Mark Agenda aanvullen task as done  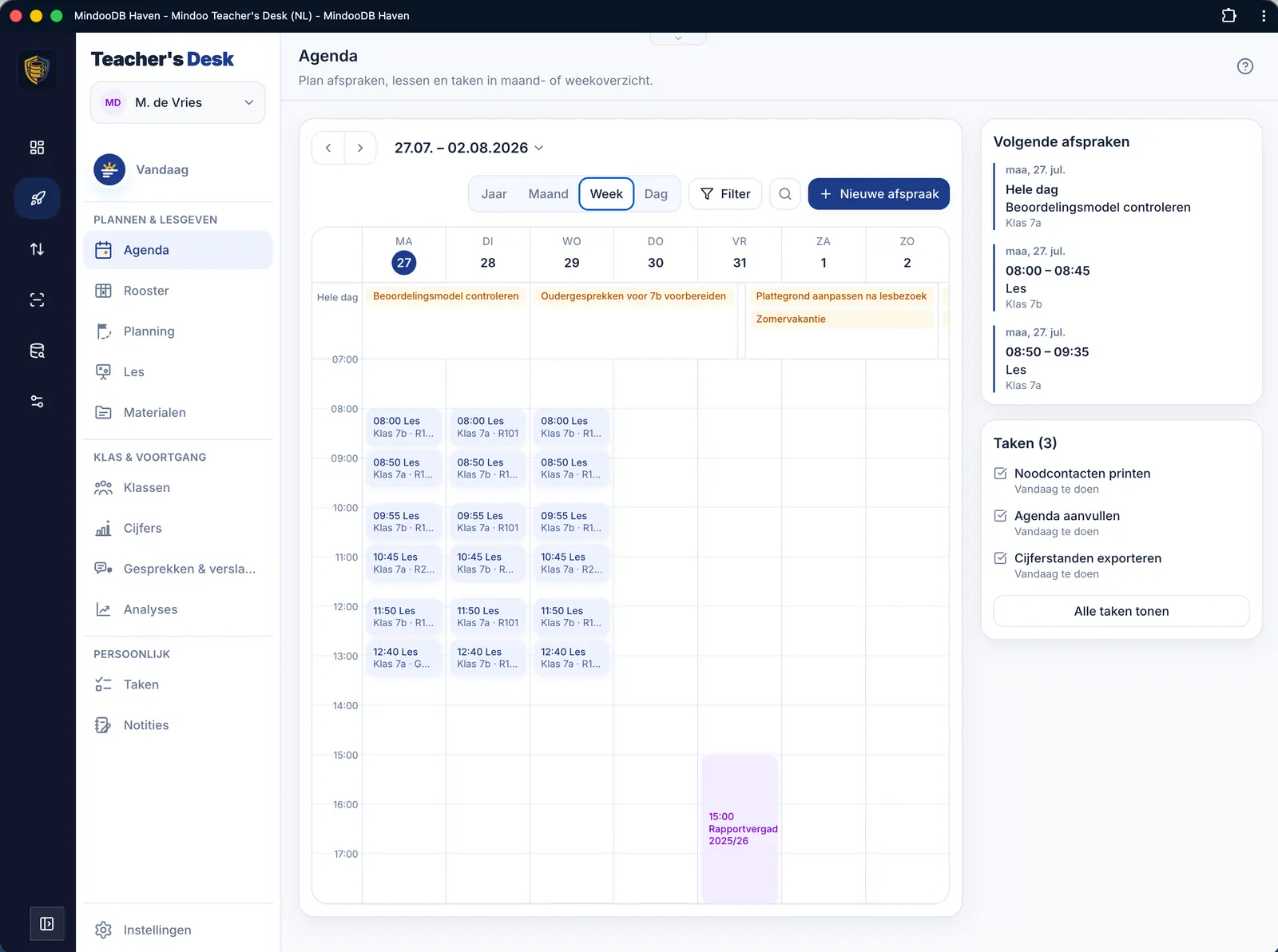click(1000, 516)
